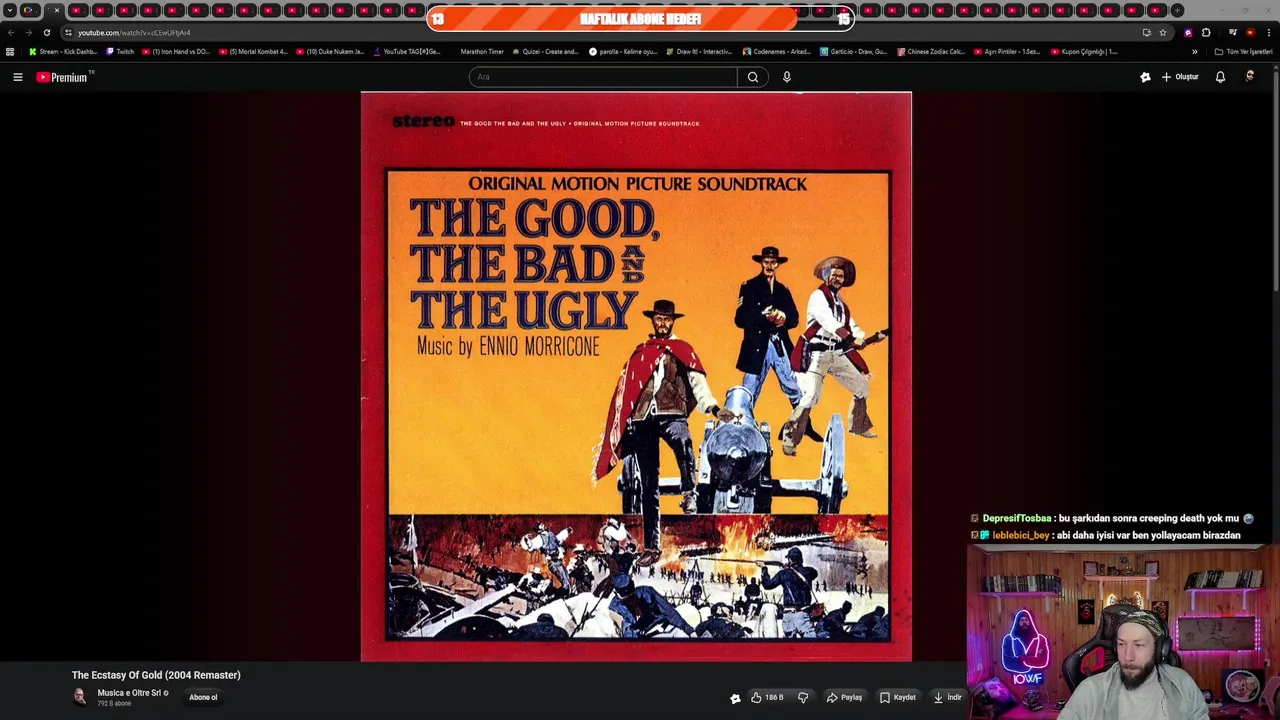Image resolution: width=1280 pixels, height=720 pixels.
Task: Click Musica e Oltre Srl channel name
Action: pyautogui.click(x=129, y=693)
